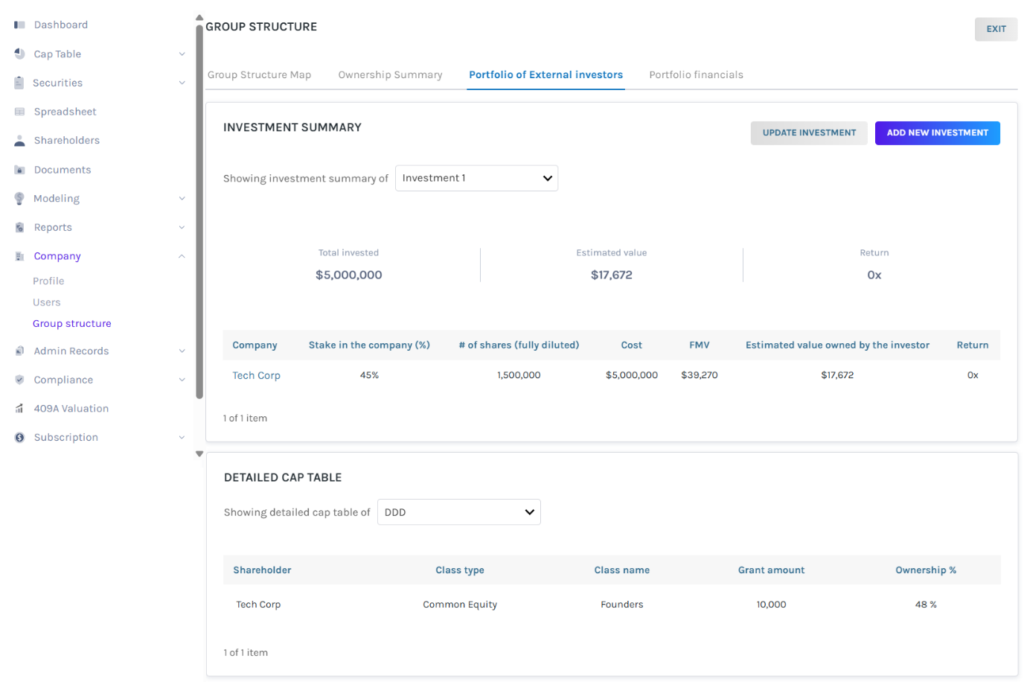Open the DDD cap table dropdown

point(458,512)
